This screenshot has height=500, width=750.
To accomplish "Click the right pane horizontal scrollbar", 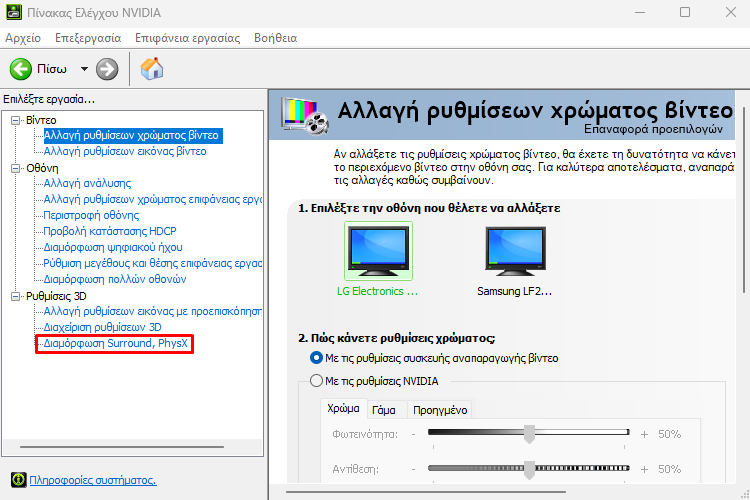I will (x=426, y=491).
